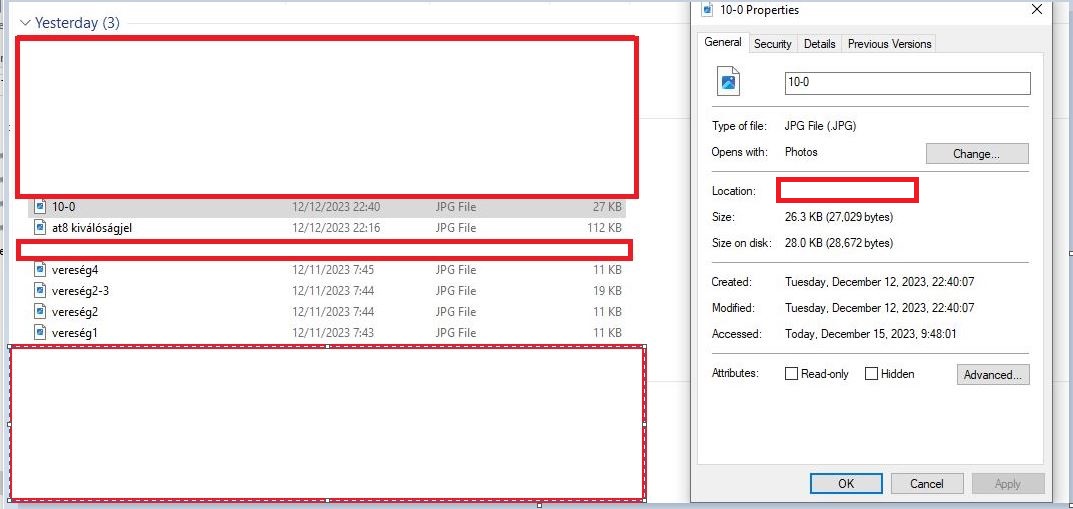Click date 12/12/2023 22:40 in list
The width and height of the screenshot is (1073, 509).
336,206
